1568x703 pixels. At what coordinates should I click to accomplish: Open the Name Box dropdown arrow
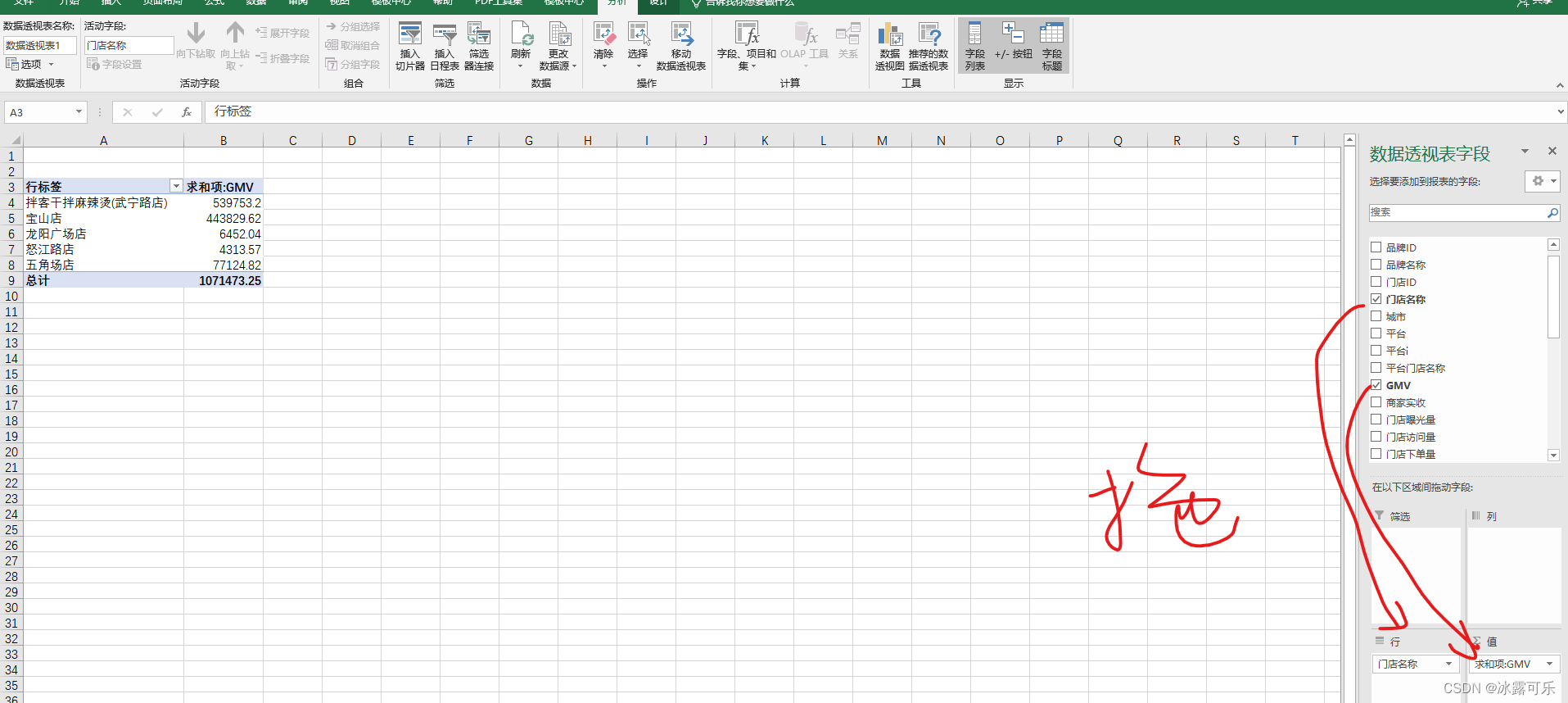pyautogui.click(x=79, y=111)
